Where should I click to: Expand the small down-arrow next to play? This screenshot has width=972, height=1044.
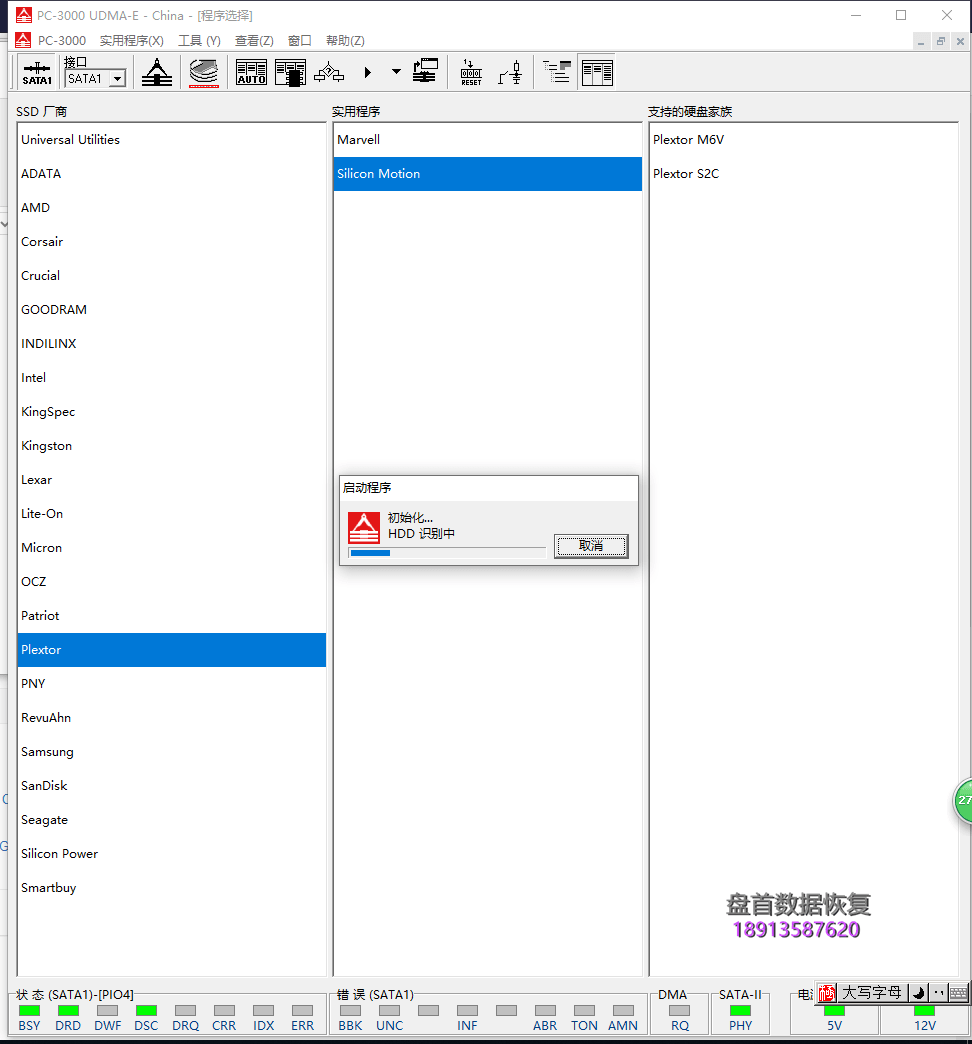click(396, 72)
